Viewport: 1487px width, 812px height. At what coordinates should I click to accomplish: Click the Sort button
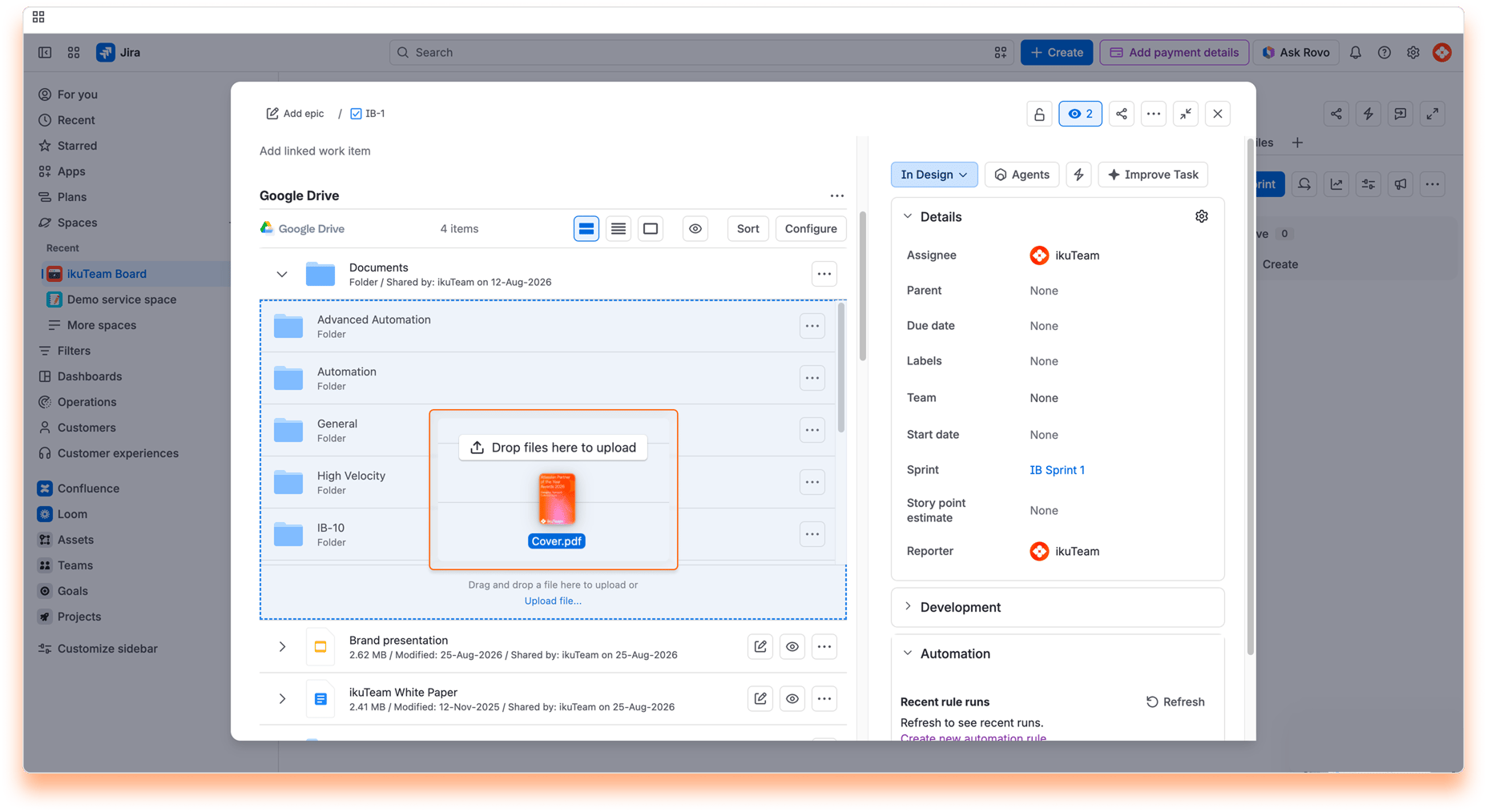click(748, 229)
